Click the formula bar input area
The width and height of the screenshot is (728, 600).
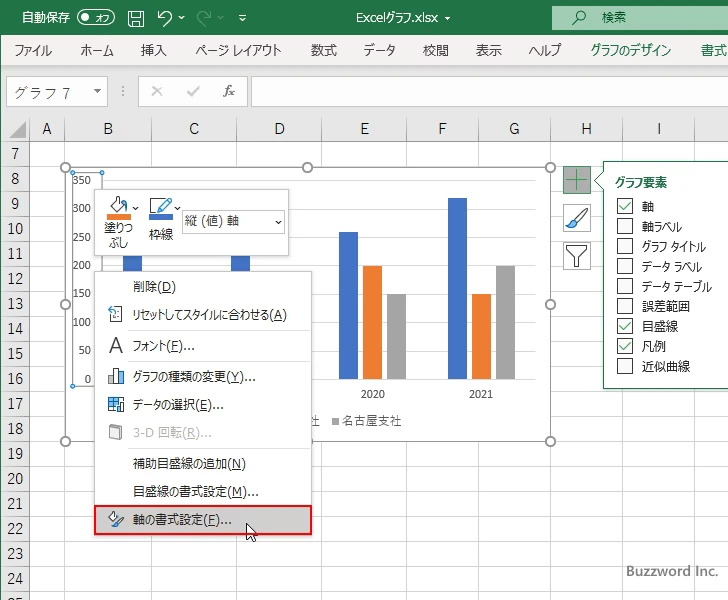[489, 92]
